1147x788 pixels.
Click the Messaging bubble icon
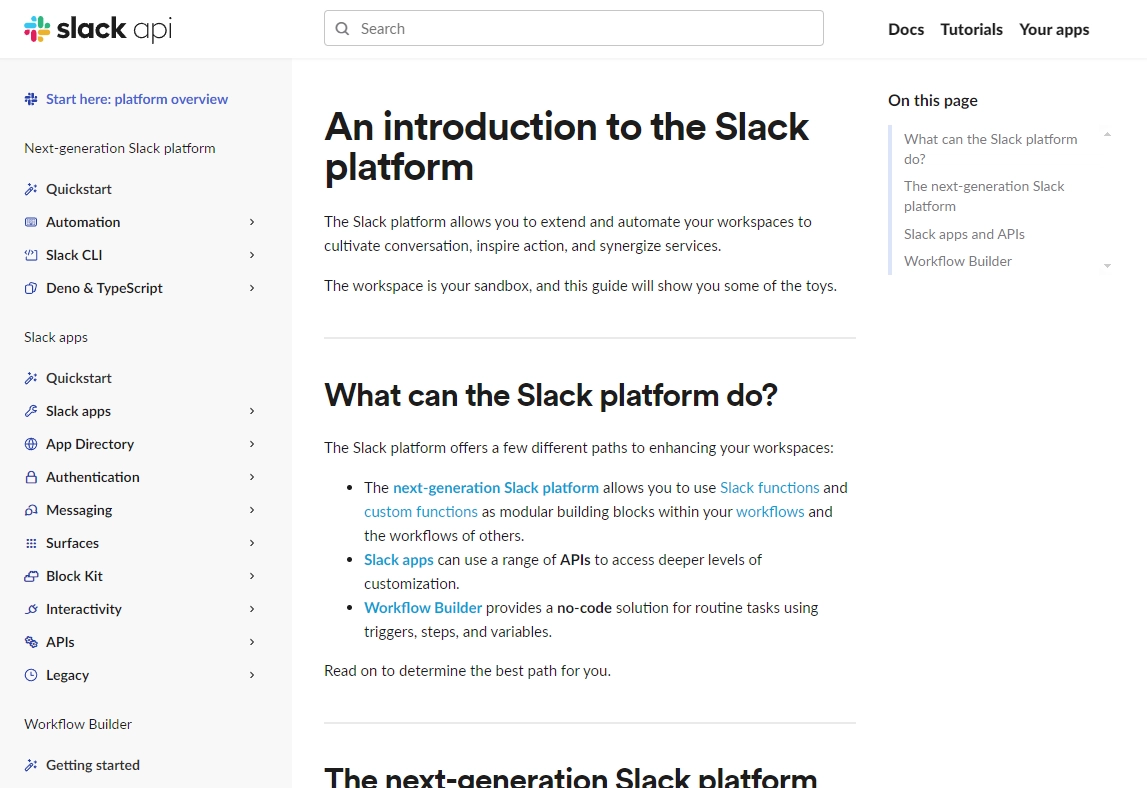pos(31,509)
